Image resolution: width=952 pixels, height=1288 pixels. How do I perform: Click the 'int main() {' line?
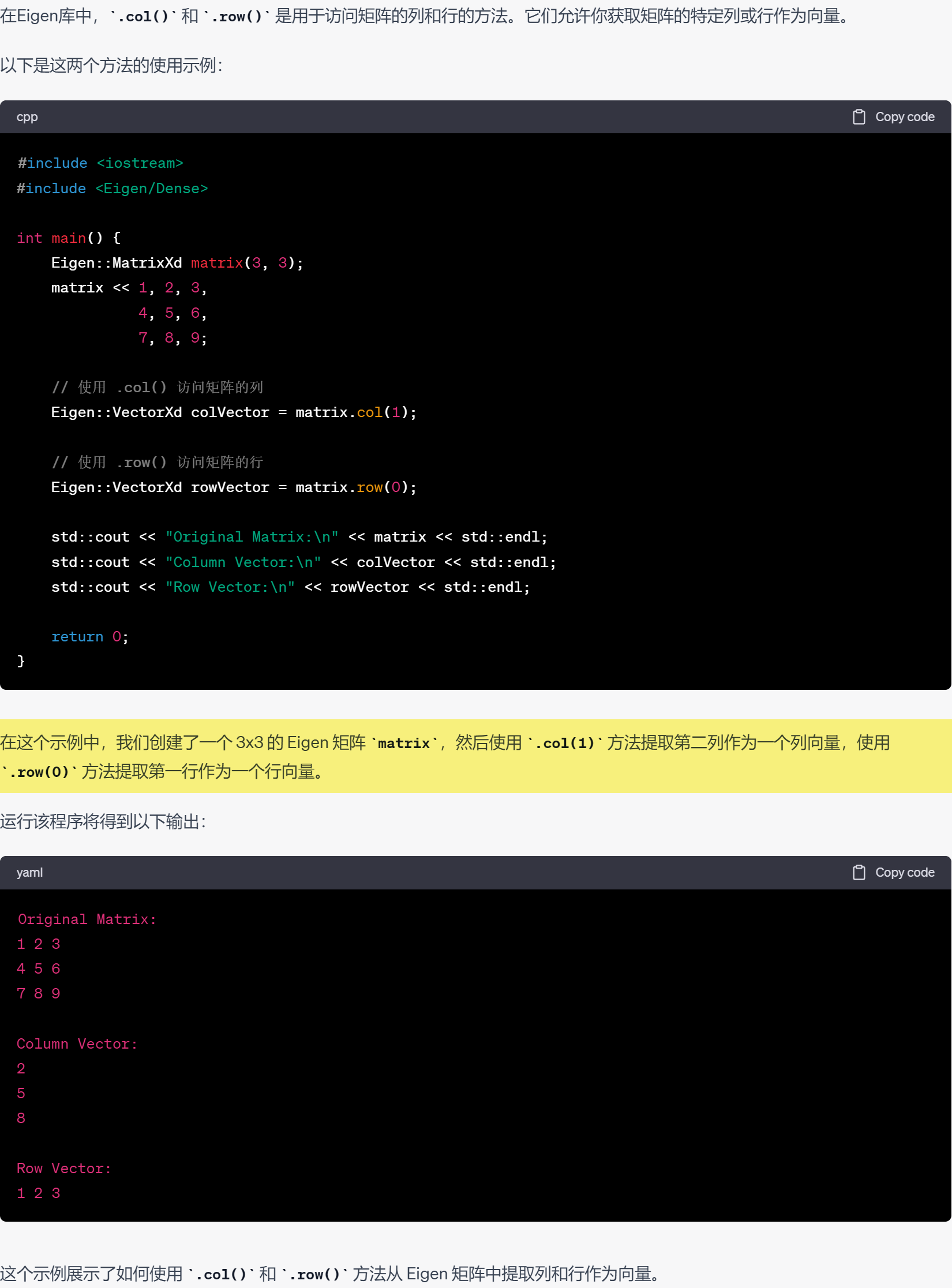(x=69, y=238)
